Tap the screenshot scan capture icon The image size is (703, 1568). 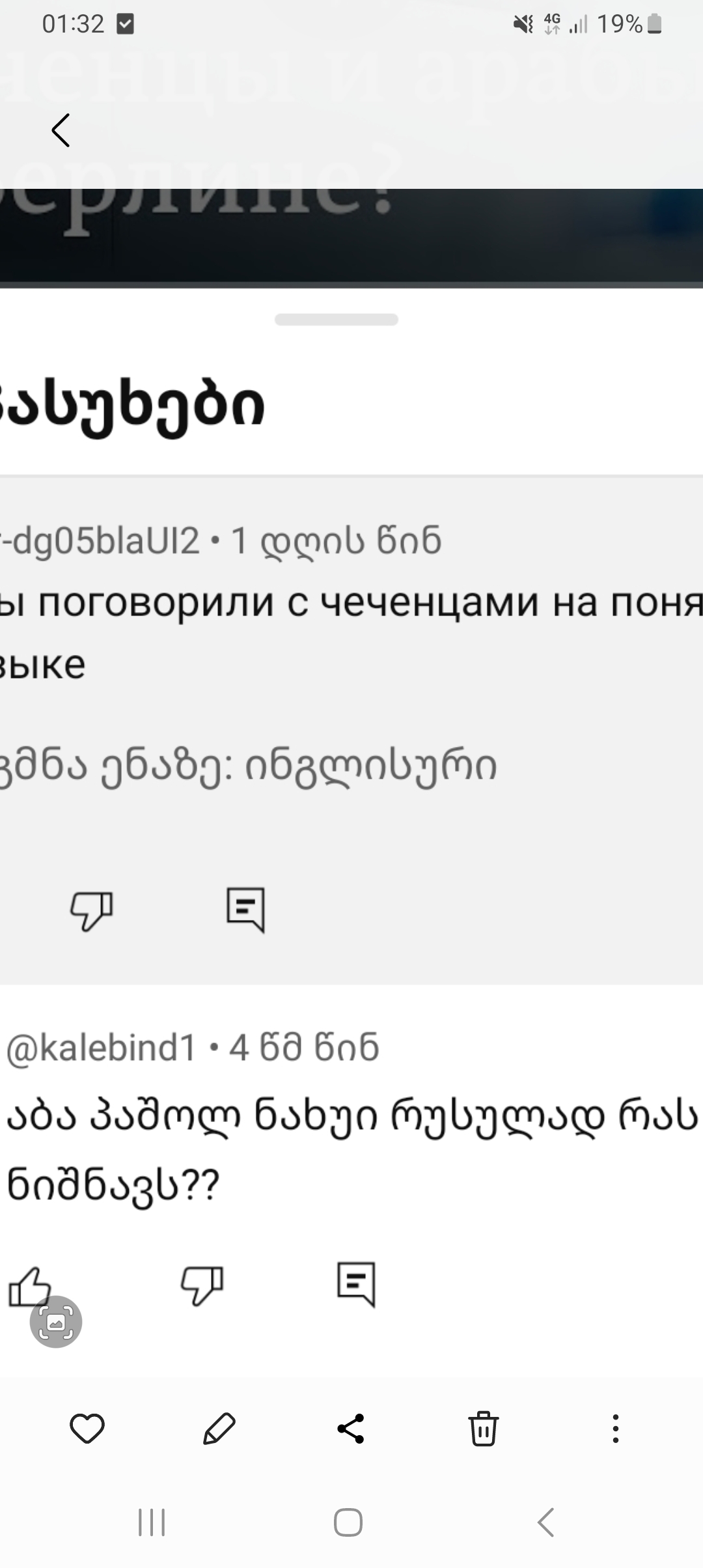56,1321
